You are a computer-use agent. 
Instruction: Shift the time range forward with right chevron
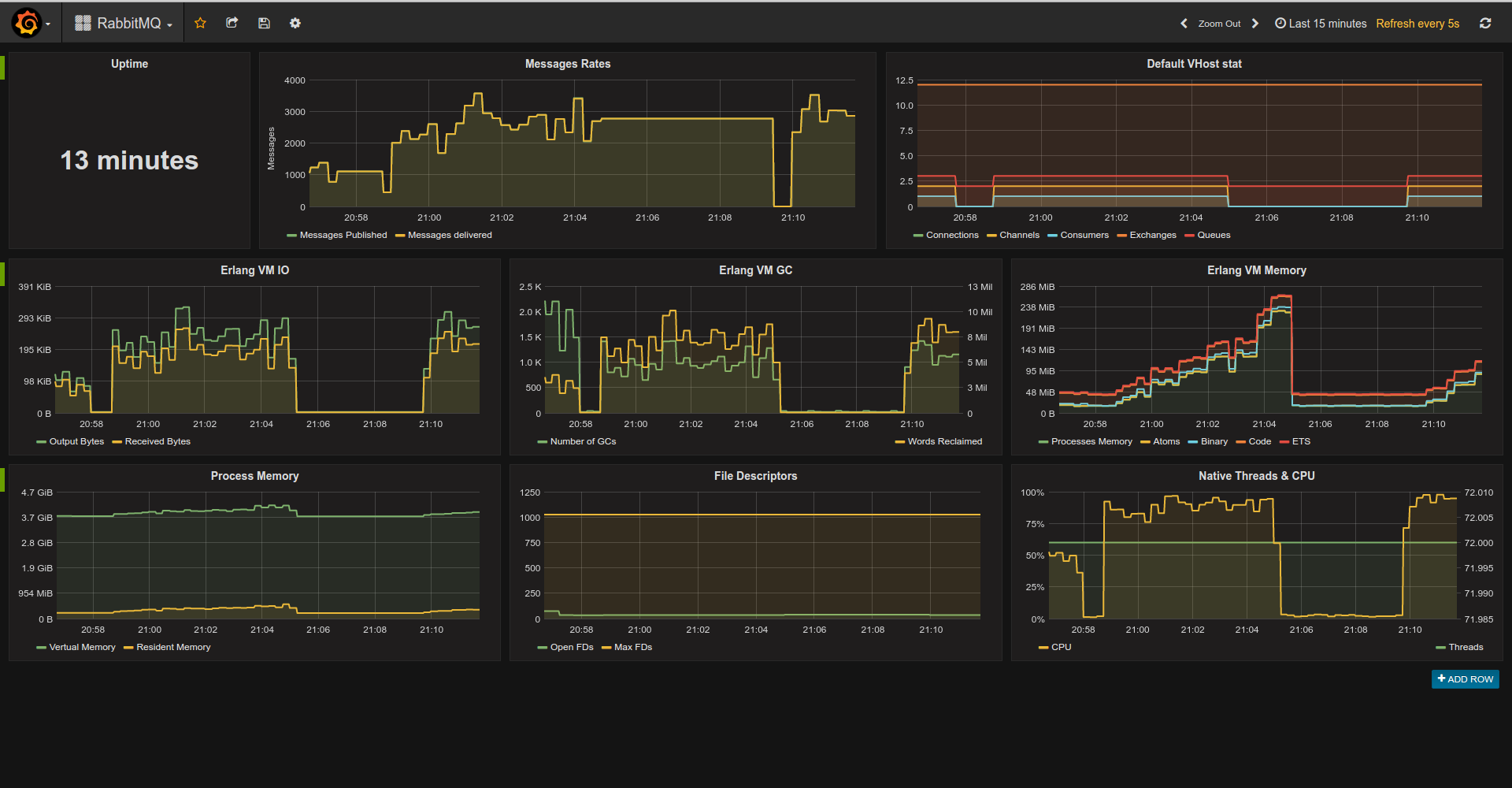1254,23
